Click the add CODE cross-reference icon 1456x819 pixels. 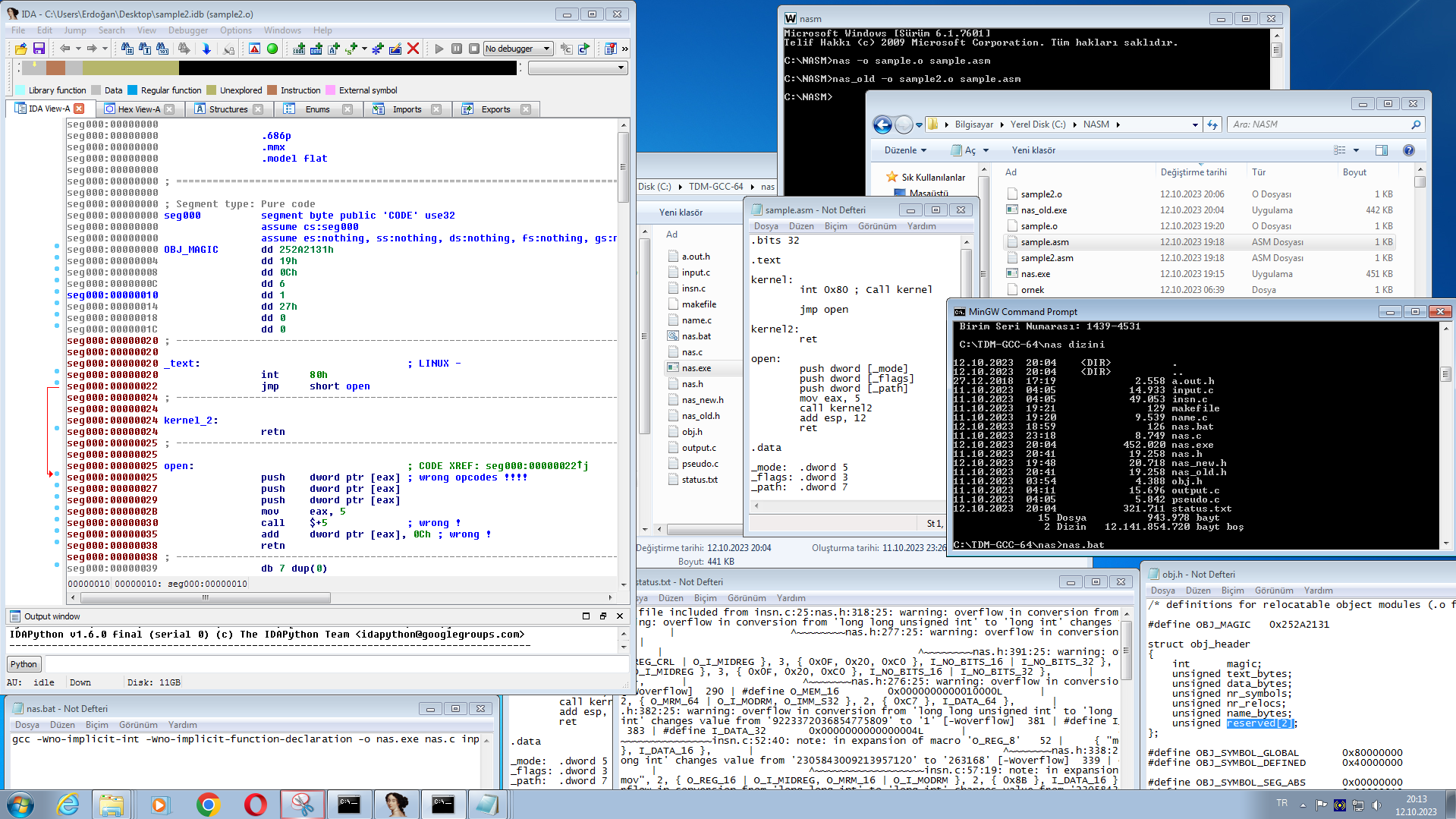click(299, 49)
